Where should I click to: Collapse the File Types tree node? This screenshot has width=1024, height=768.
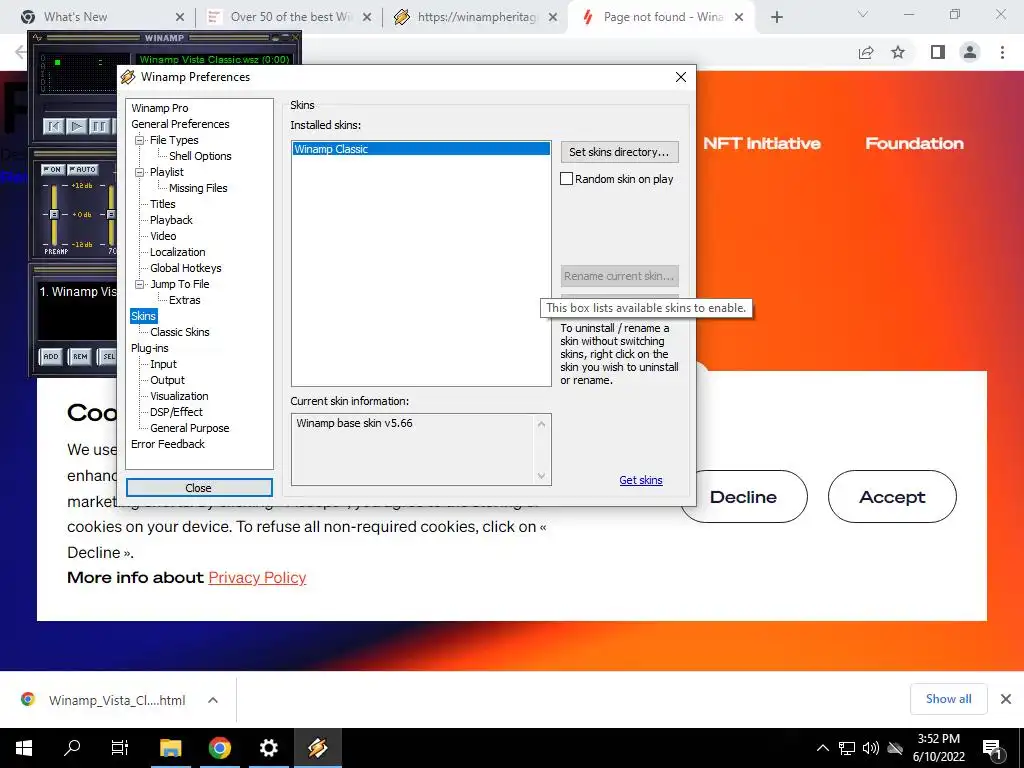point(139,140)
